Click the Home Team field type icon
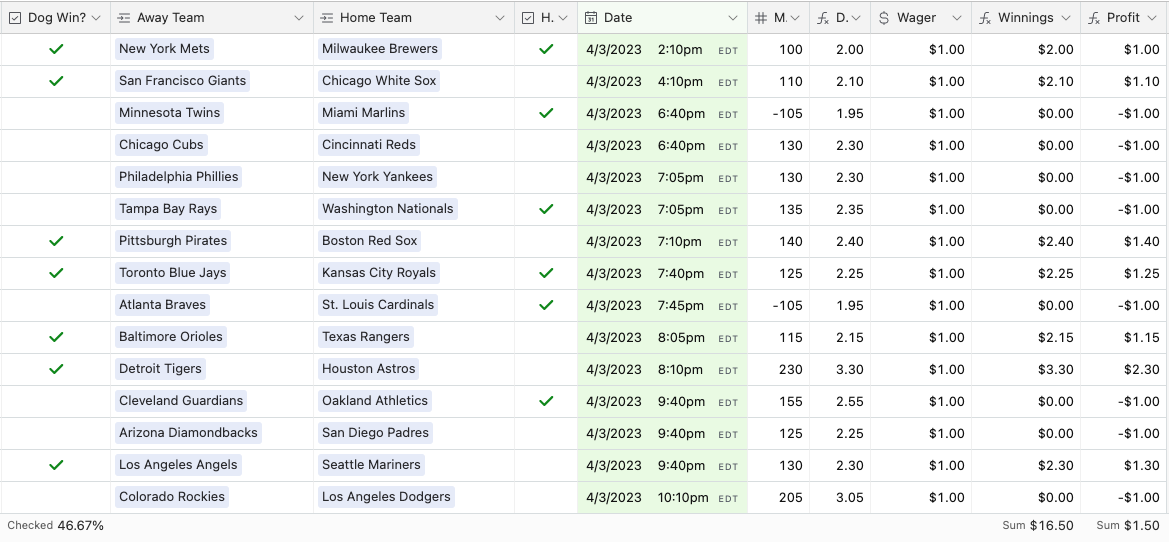Viewport: 1169px width, 542px height. (x=327, y=18)
